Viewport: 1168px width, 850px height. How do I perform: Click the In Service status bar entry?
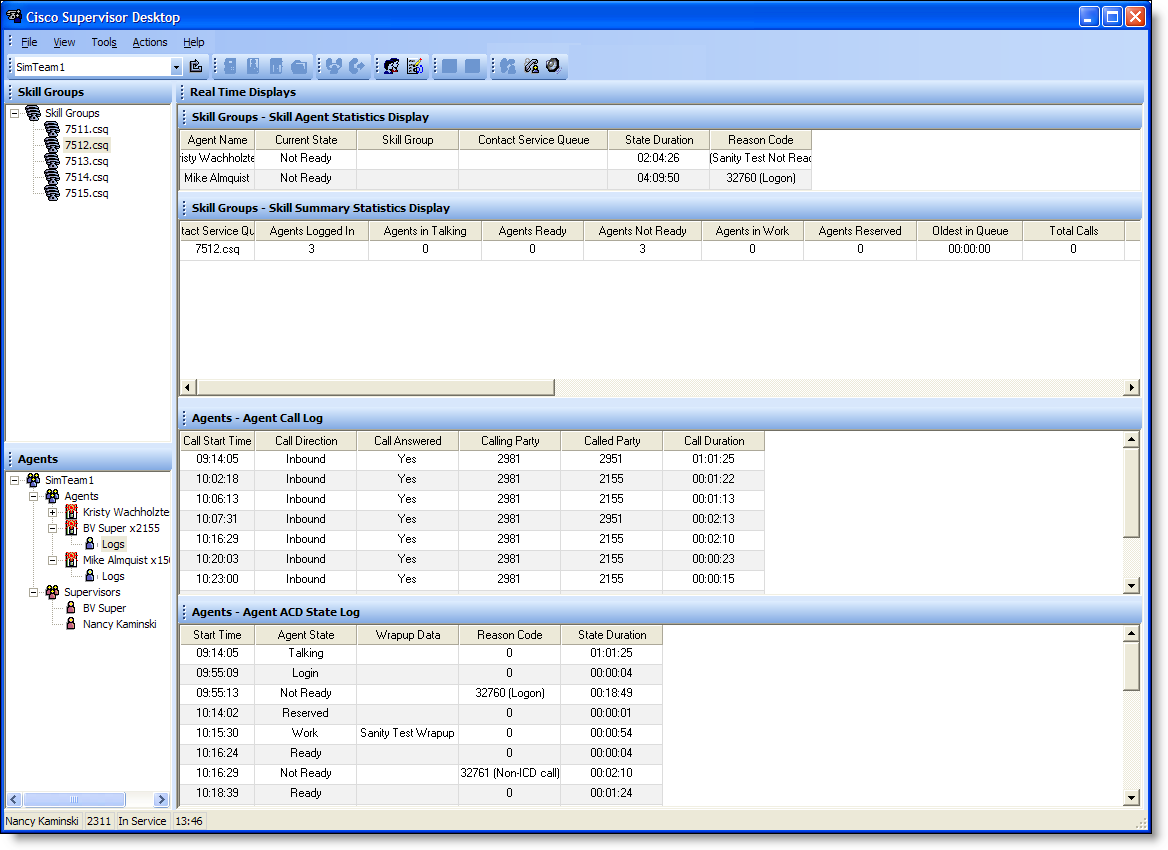click(x=142, y=821)
